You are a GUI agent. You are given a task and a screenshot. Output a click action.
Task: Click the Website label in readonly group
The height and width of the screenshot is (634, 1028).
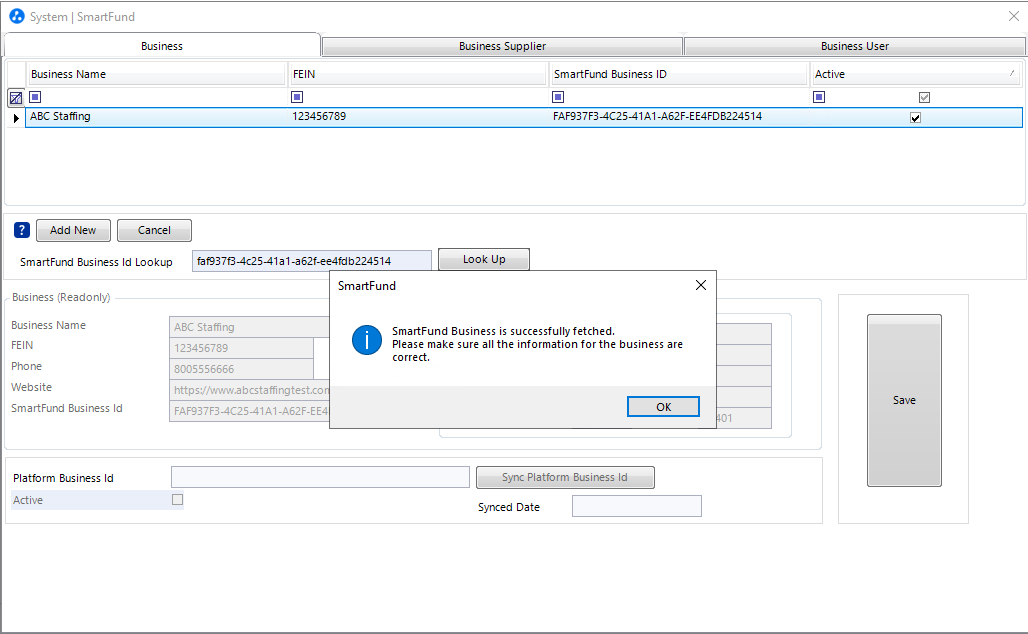[x=31, y=387]
